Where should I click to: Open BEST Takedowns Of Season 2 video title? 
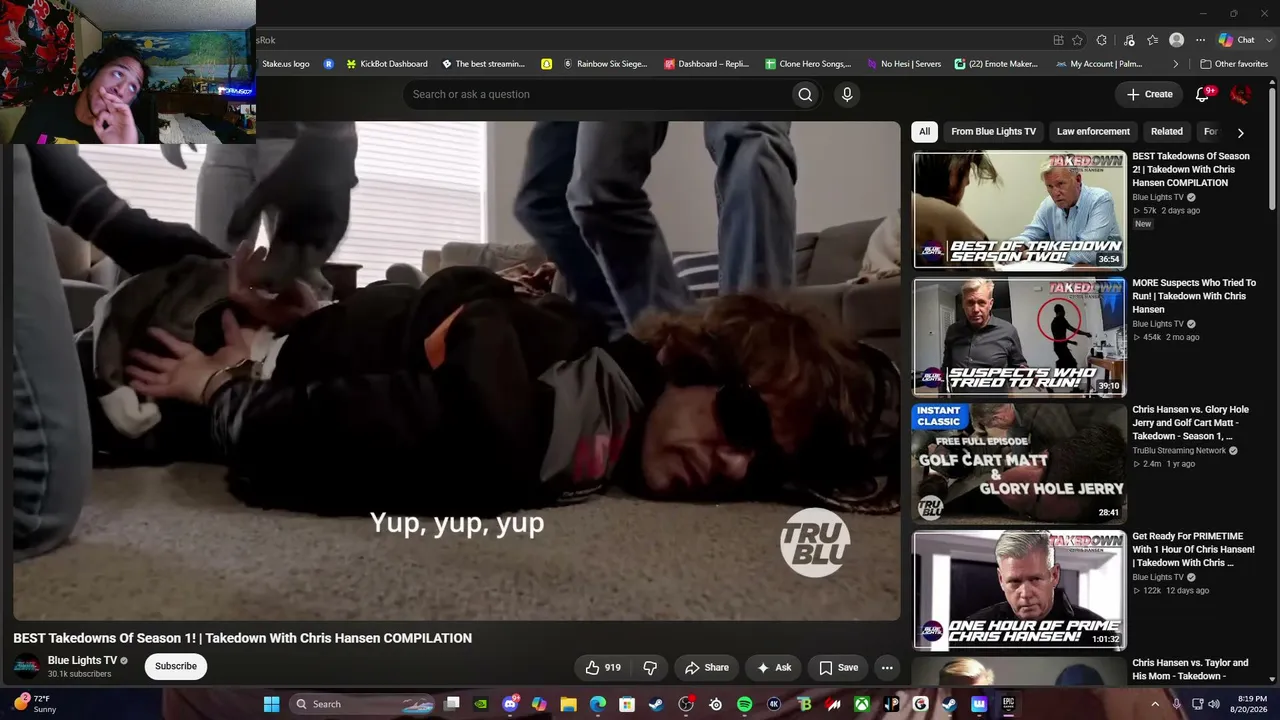1191,169
